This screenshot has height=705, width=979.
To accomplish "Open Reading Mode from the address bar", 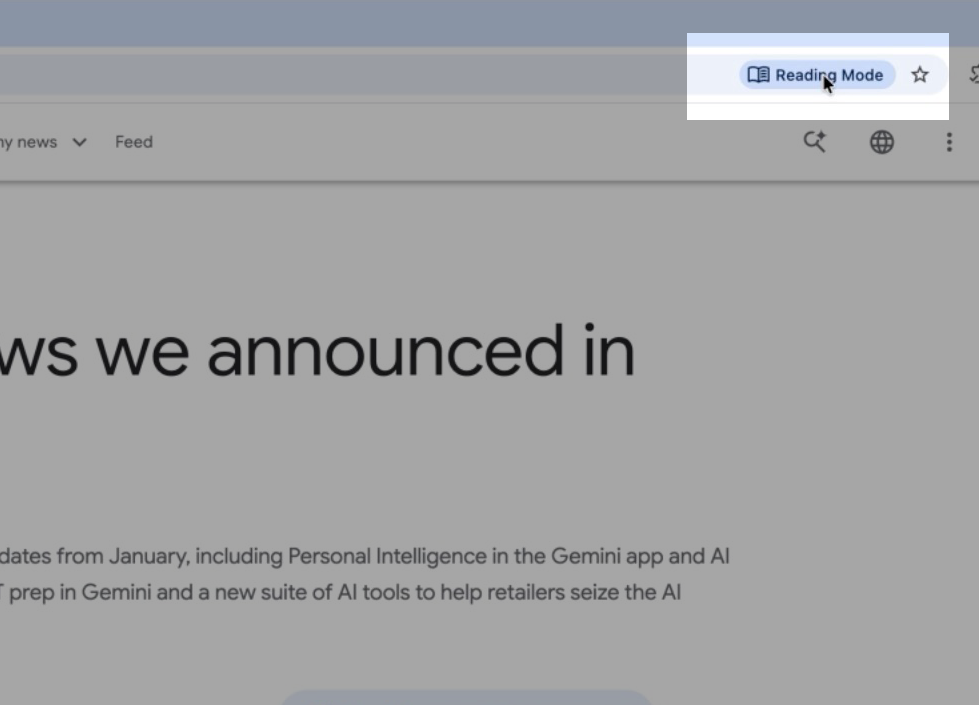I will click(x=815, y=74).
